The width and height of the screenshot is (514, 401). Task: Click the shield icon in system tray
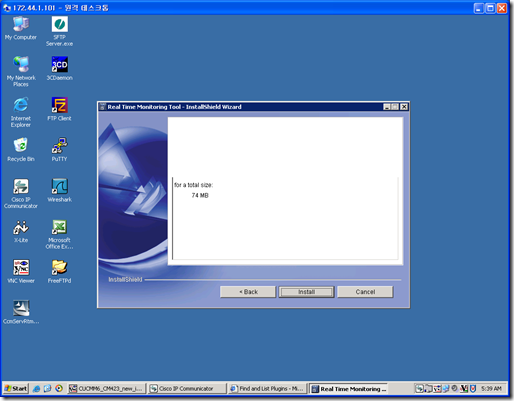[x=473, y=389]
